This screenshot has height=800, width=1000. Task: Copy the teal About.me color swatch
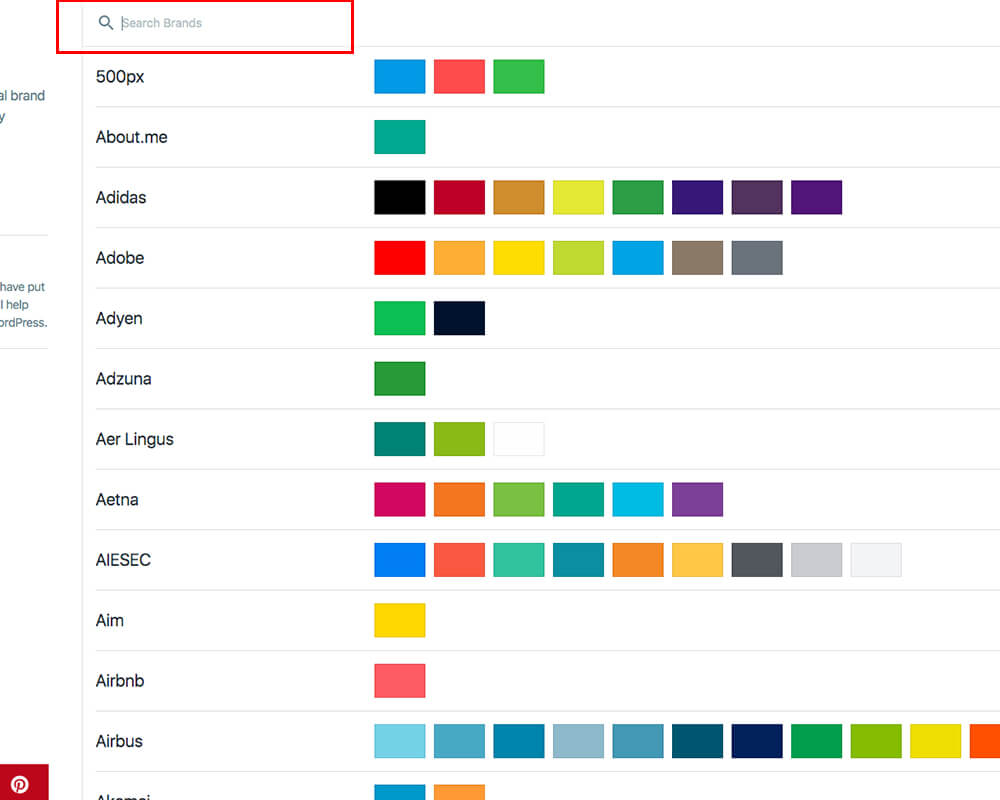(400, 137)
